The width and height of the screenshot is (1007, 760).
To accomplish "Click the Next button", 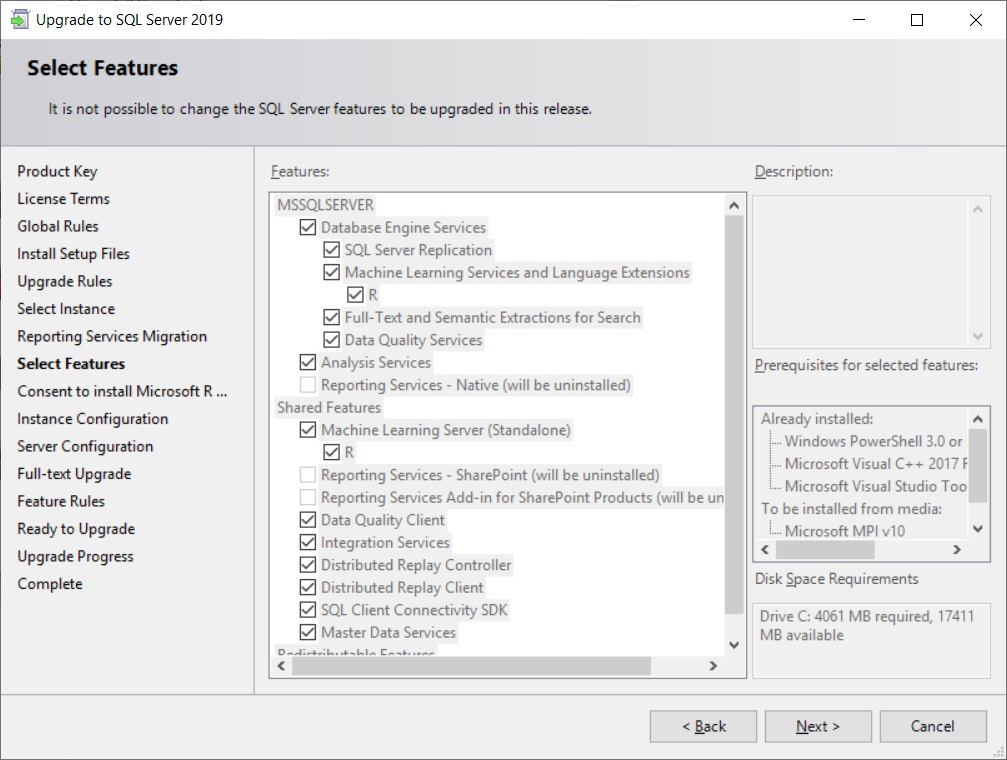I will [x=818, y=726].
